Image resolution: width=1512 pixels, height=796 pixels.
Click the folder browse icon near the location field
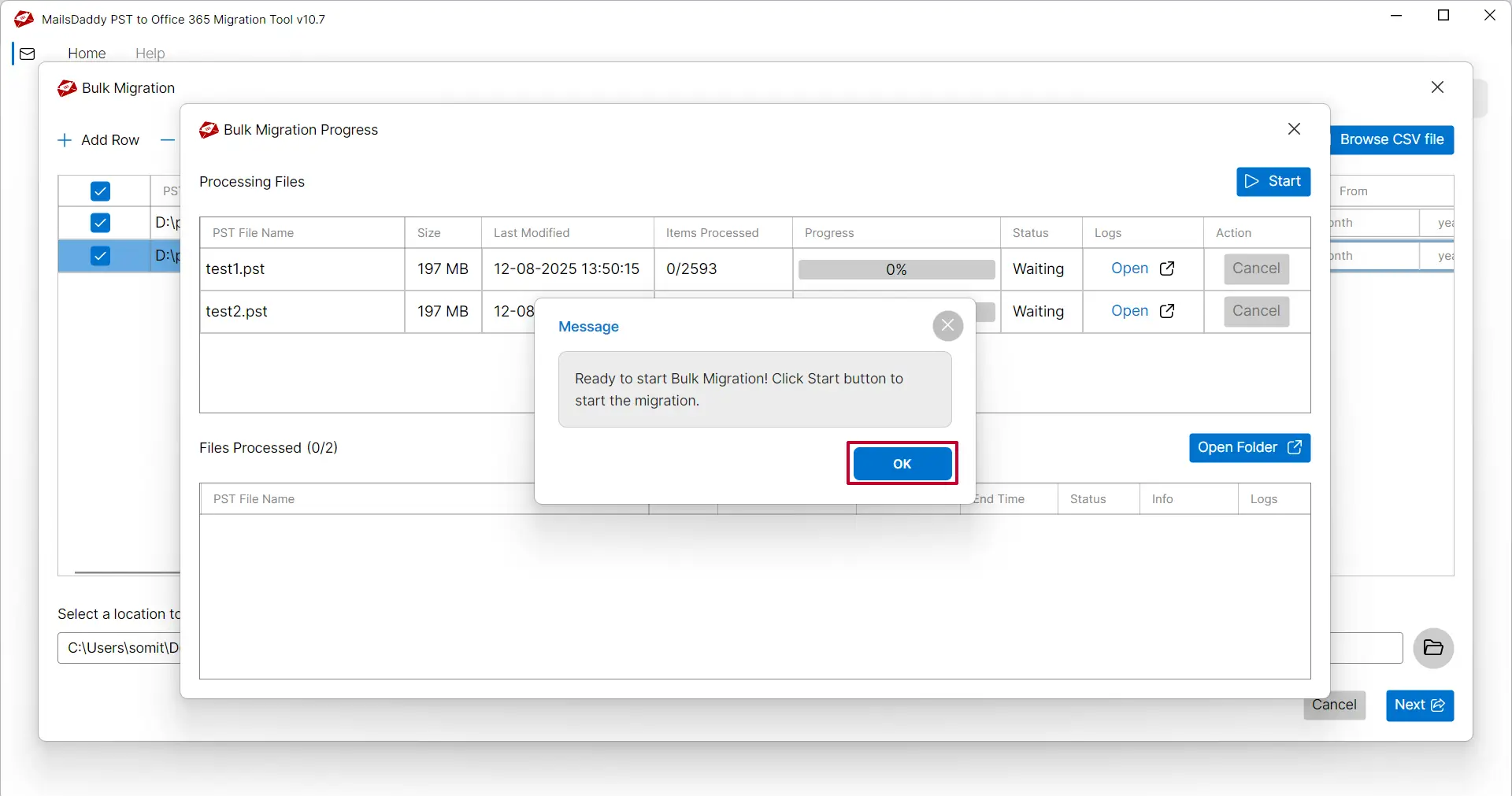pos(1433,648)
